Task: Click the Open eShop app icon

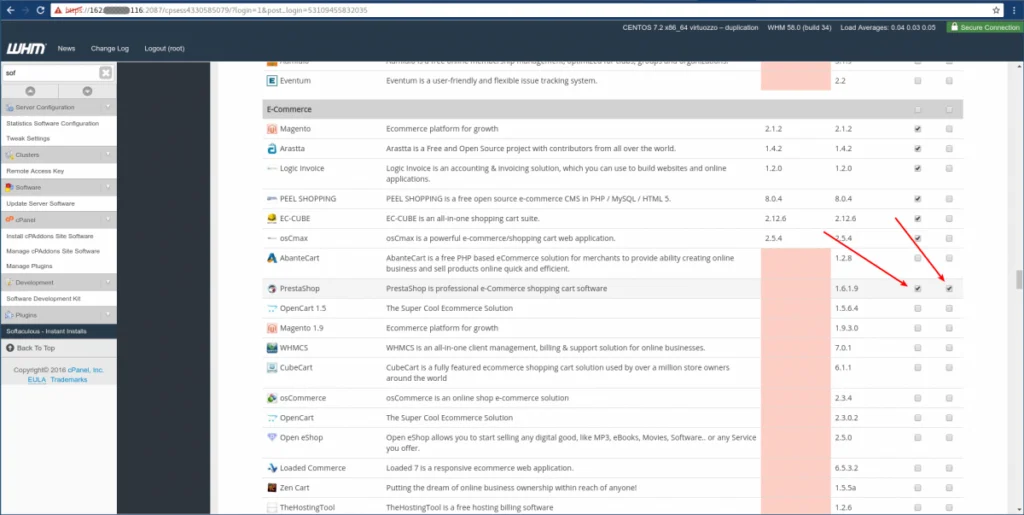Action: (x=272, y=437)
